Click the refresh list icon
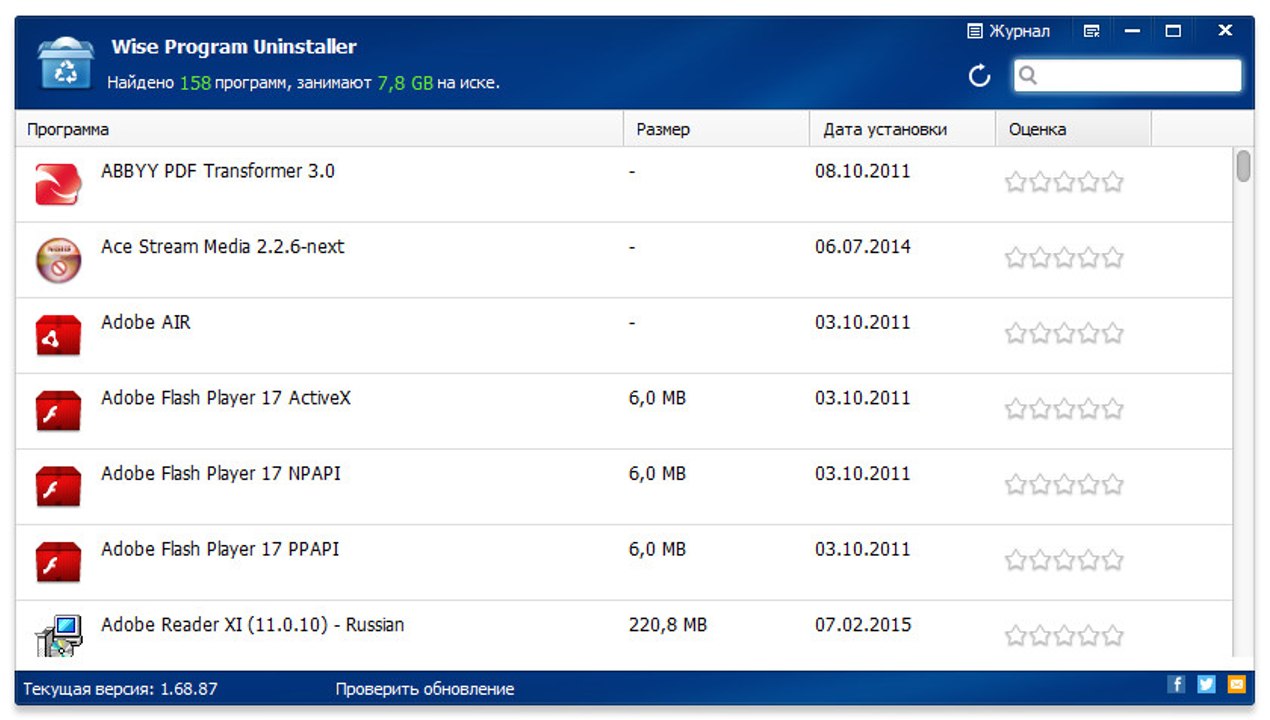Image resolution: width=1270 pixels, height=720 pixels. pos(980,75)
